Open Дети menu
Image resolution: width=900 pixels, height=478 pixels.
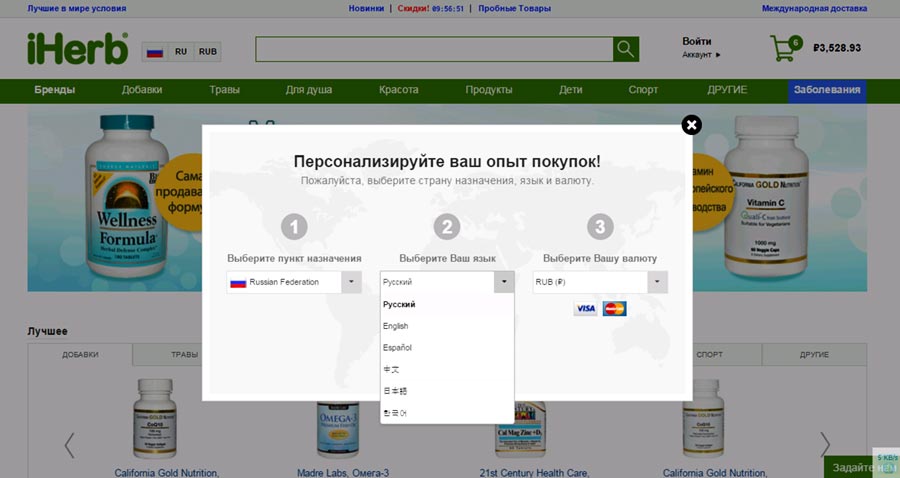pos(571,90)
